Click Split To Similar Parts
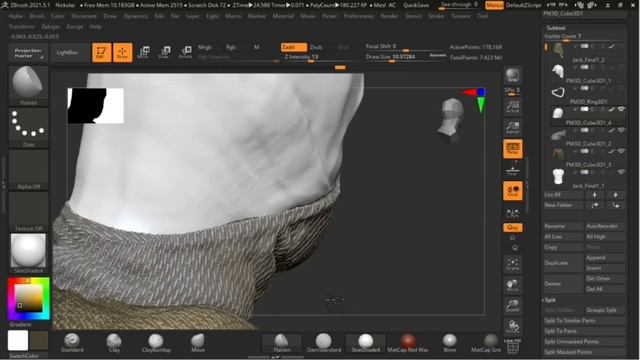 coord(584,321)
